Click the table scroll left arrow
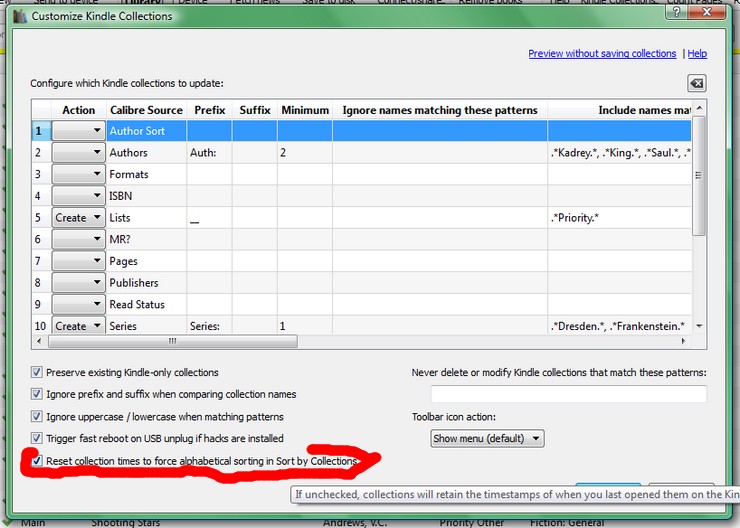740x528 pixels. click(x=39, y=341)
